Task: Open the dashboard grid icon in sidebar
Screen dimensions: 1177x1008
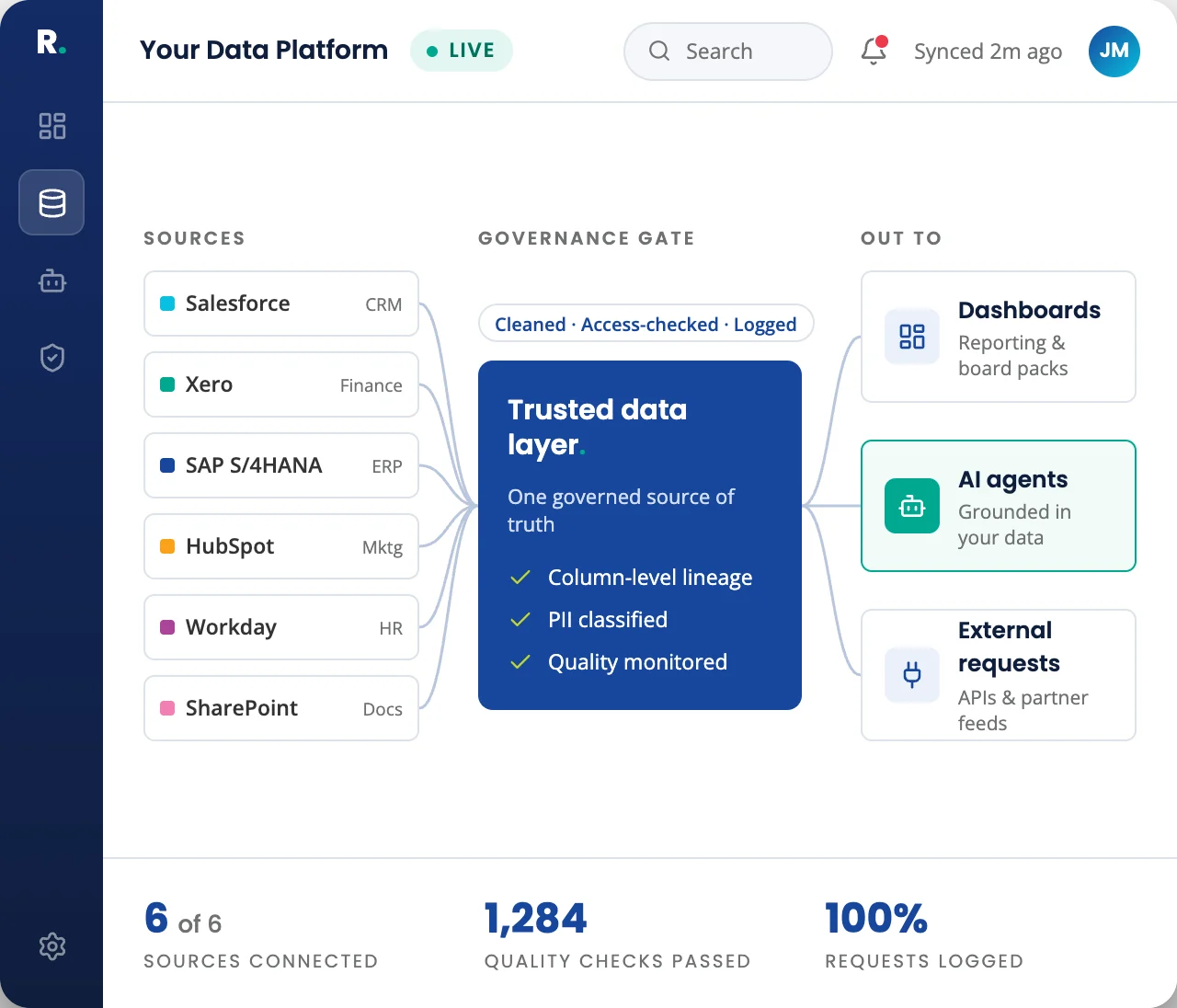Action: click(x=52, y=126)
